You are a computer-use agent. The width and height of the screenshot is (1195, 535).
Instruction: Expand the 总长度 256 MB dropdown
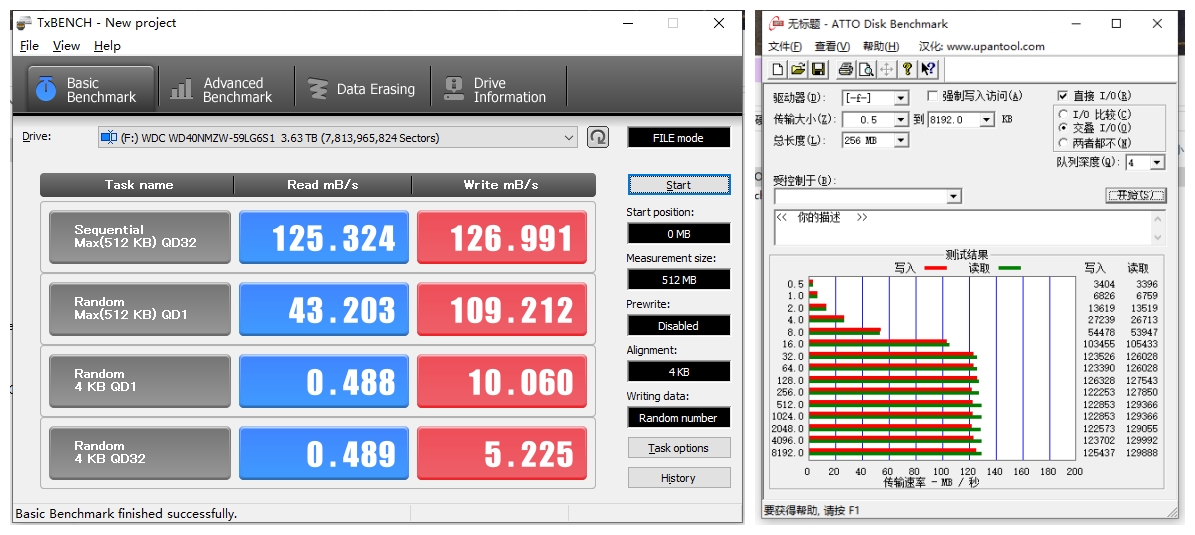point(901,141)
